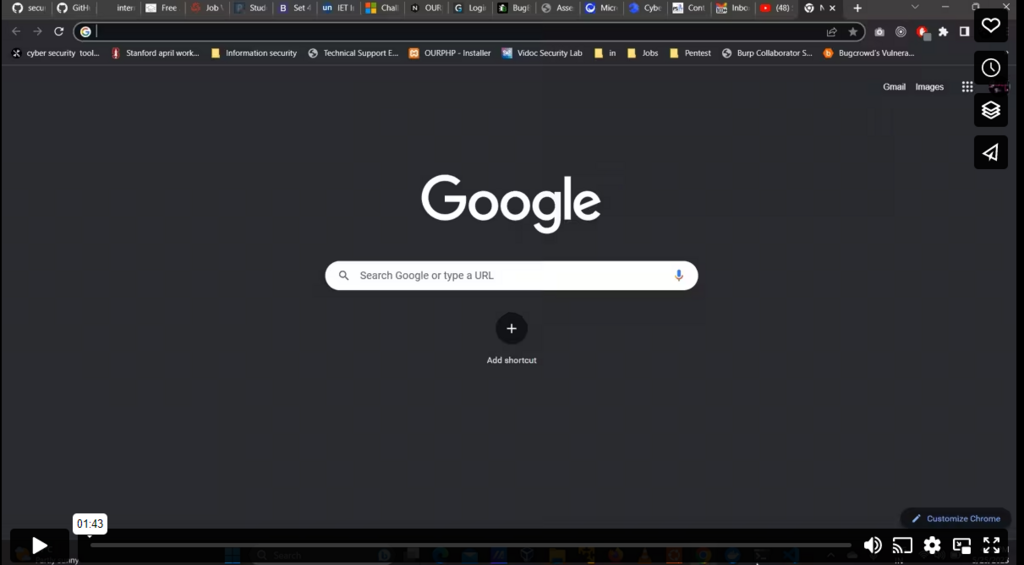Click the 01:43 timestamp marker

pos(89,524)
